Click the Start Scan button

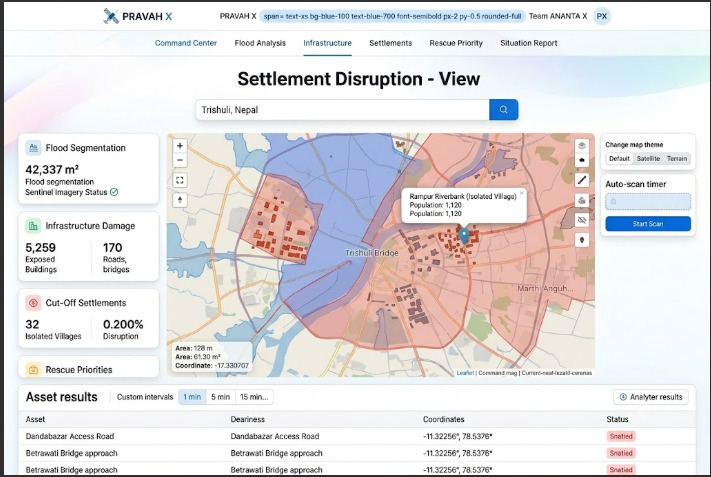click(648, 224)
